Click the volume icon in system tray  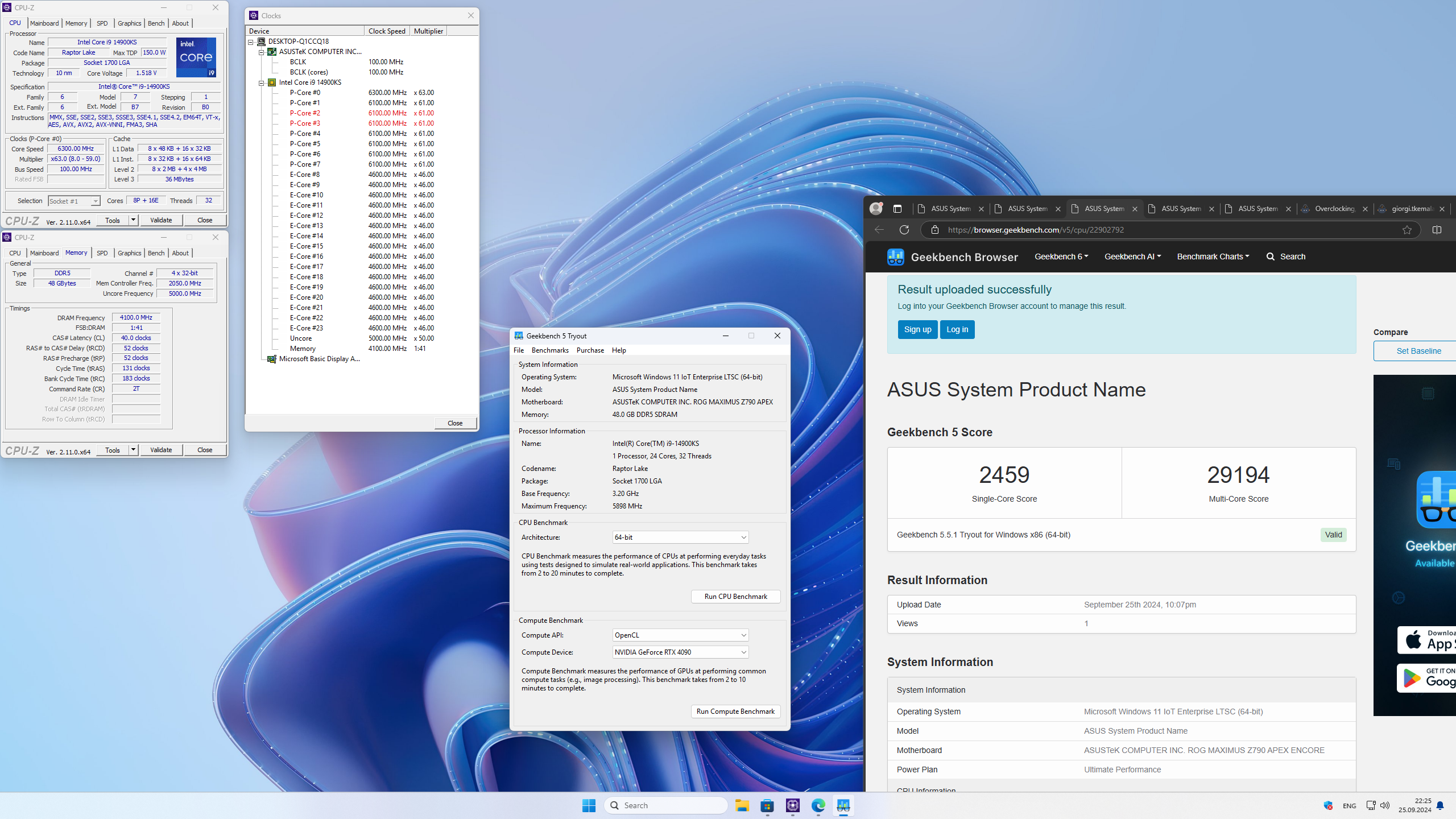(x=1385, y=805)
